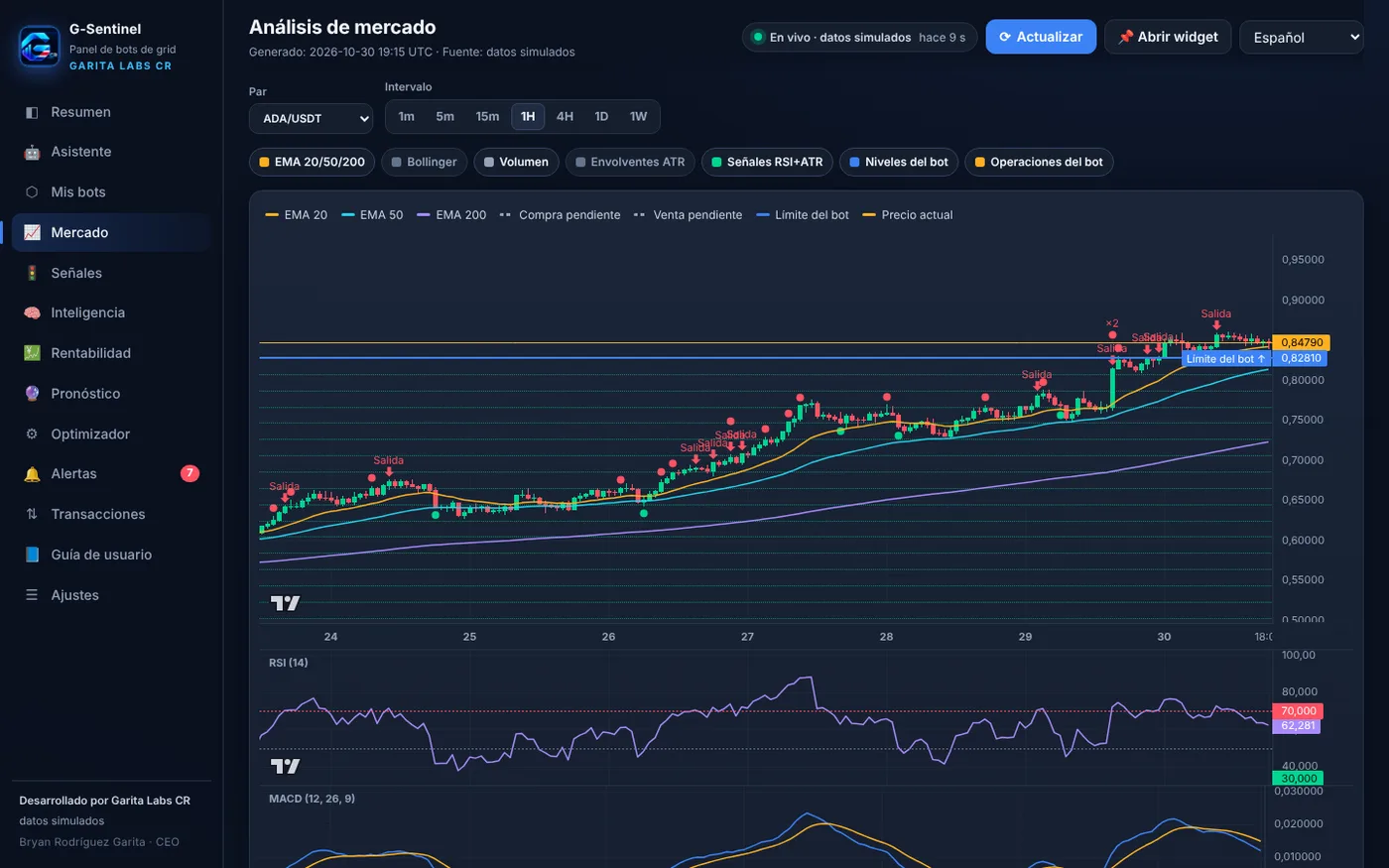The image size is (1389, 868).
Task: Click the Resumen sidebar icon
Action: [32, 112]
